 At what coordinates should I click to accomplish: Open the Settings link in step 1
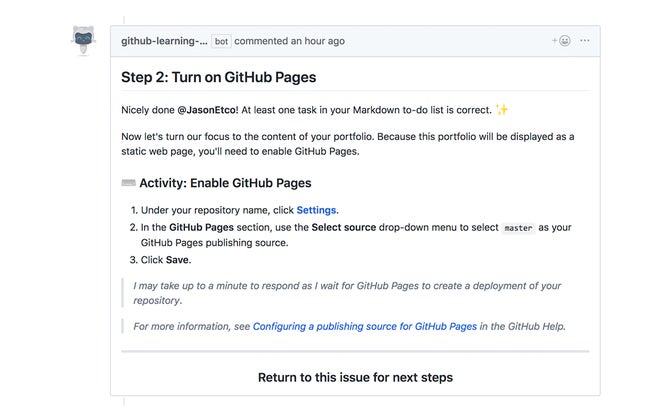[x=316, y=210]
